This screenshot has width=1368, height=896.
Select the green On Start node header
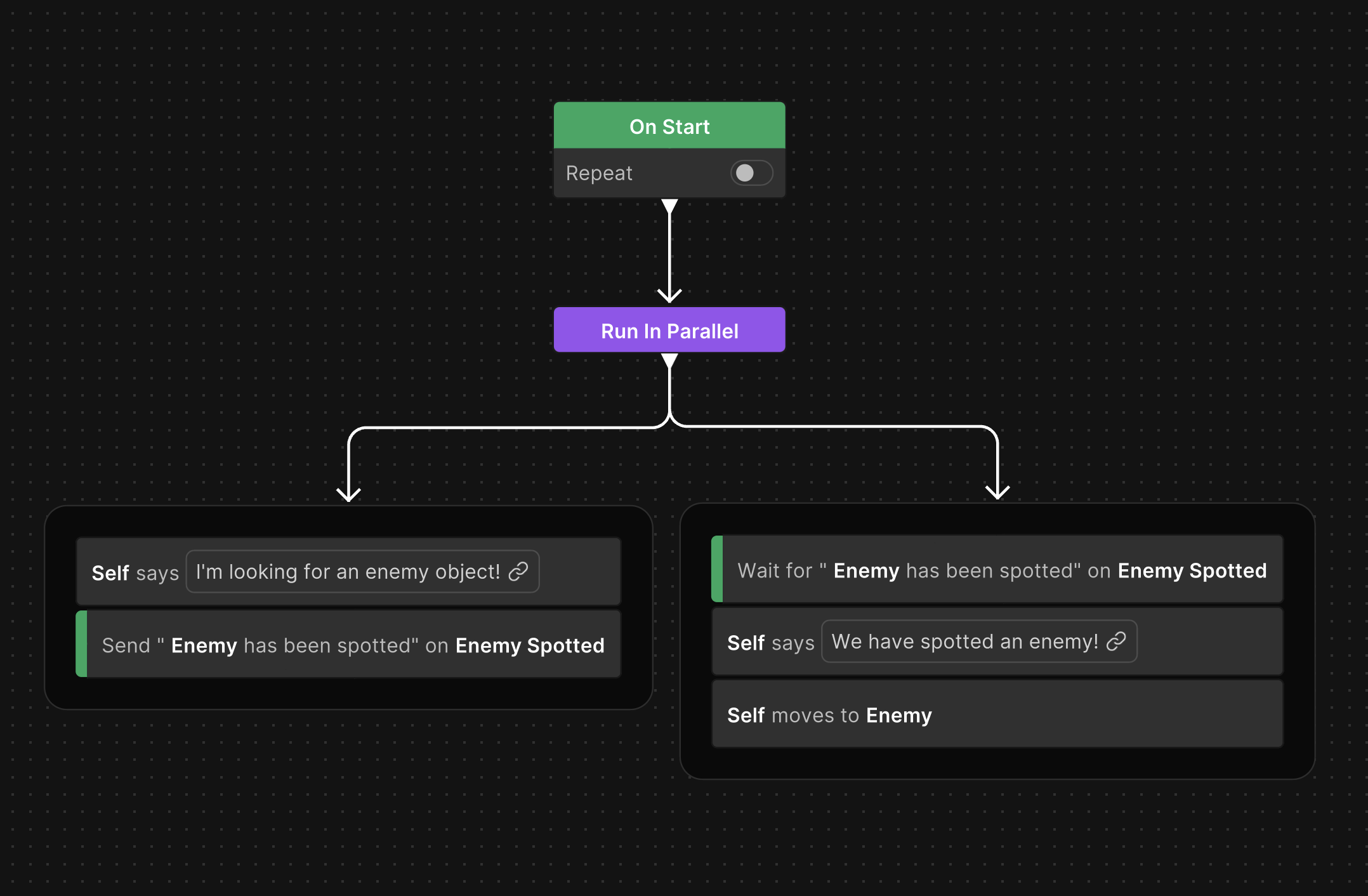pyautogui.click(x=669, y=126)
